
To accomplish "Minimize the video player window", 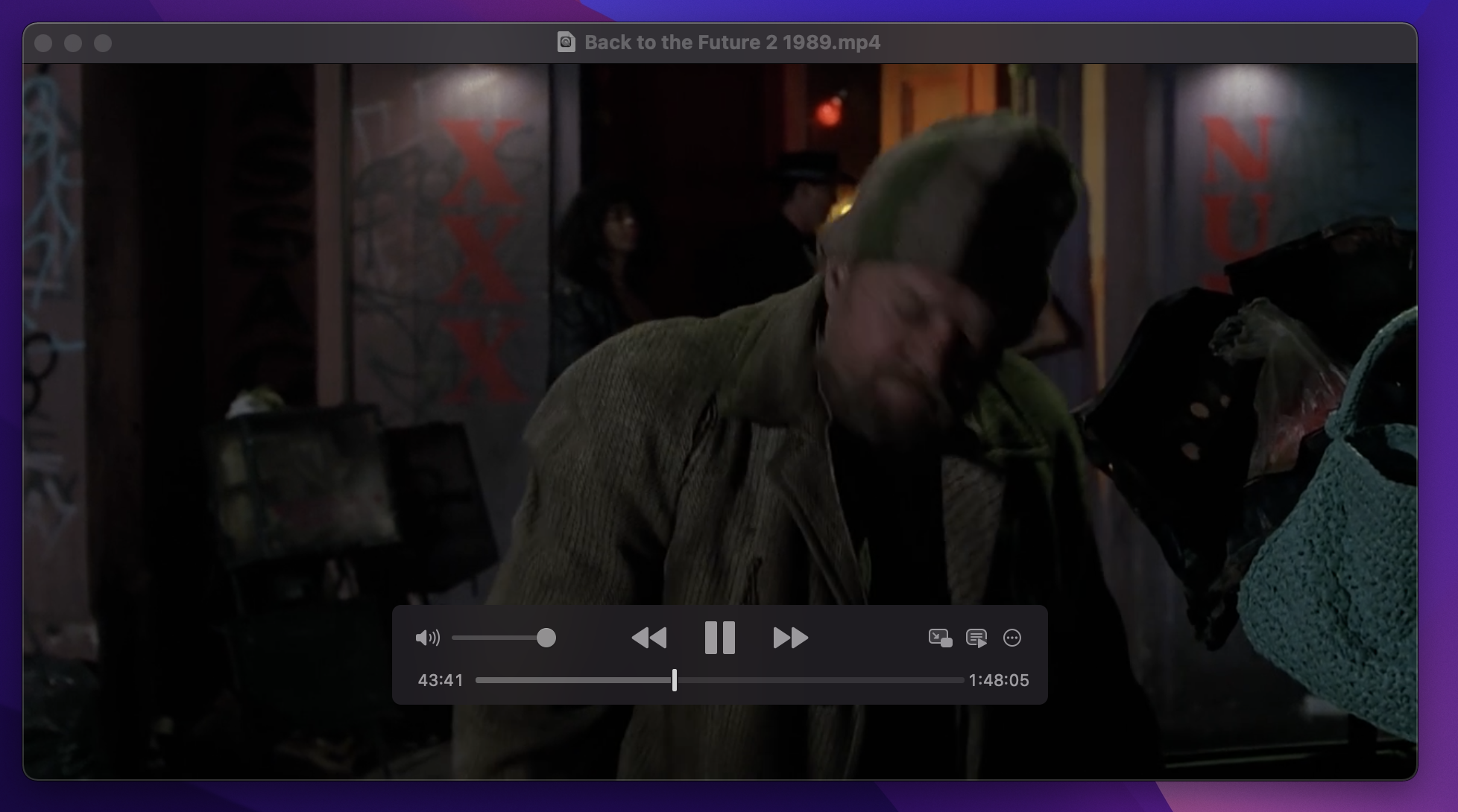I will click(x=73, y=43).
